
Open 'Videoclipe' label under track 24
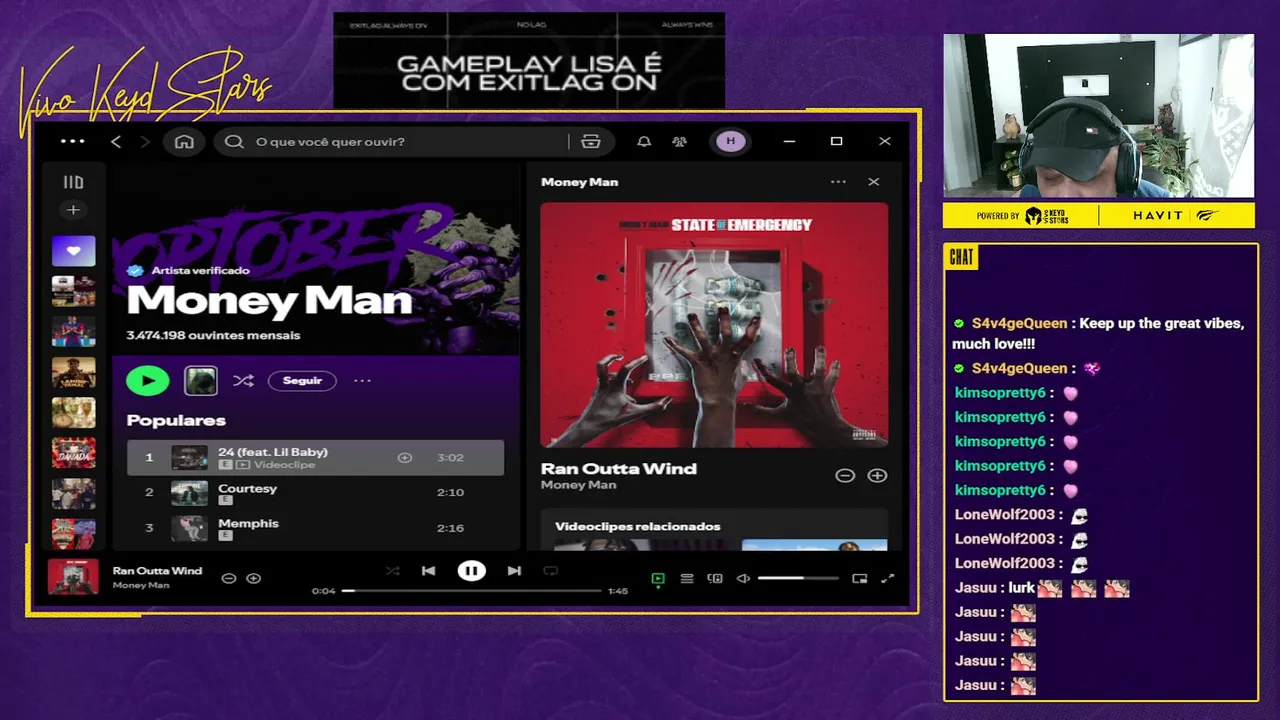coord(284,465)
